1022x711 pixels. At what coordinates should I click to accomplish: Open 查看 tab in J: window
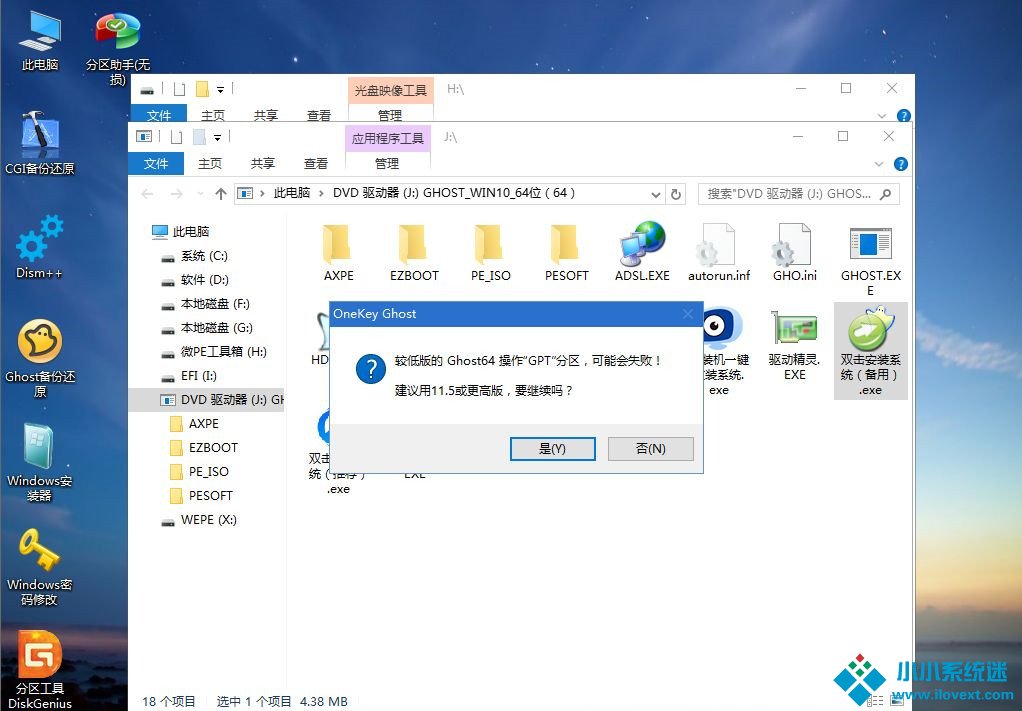pyautogui.click(x=315, y=164)
